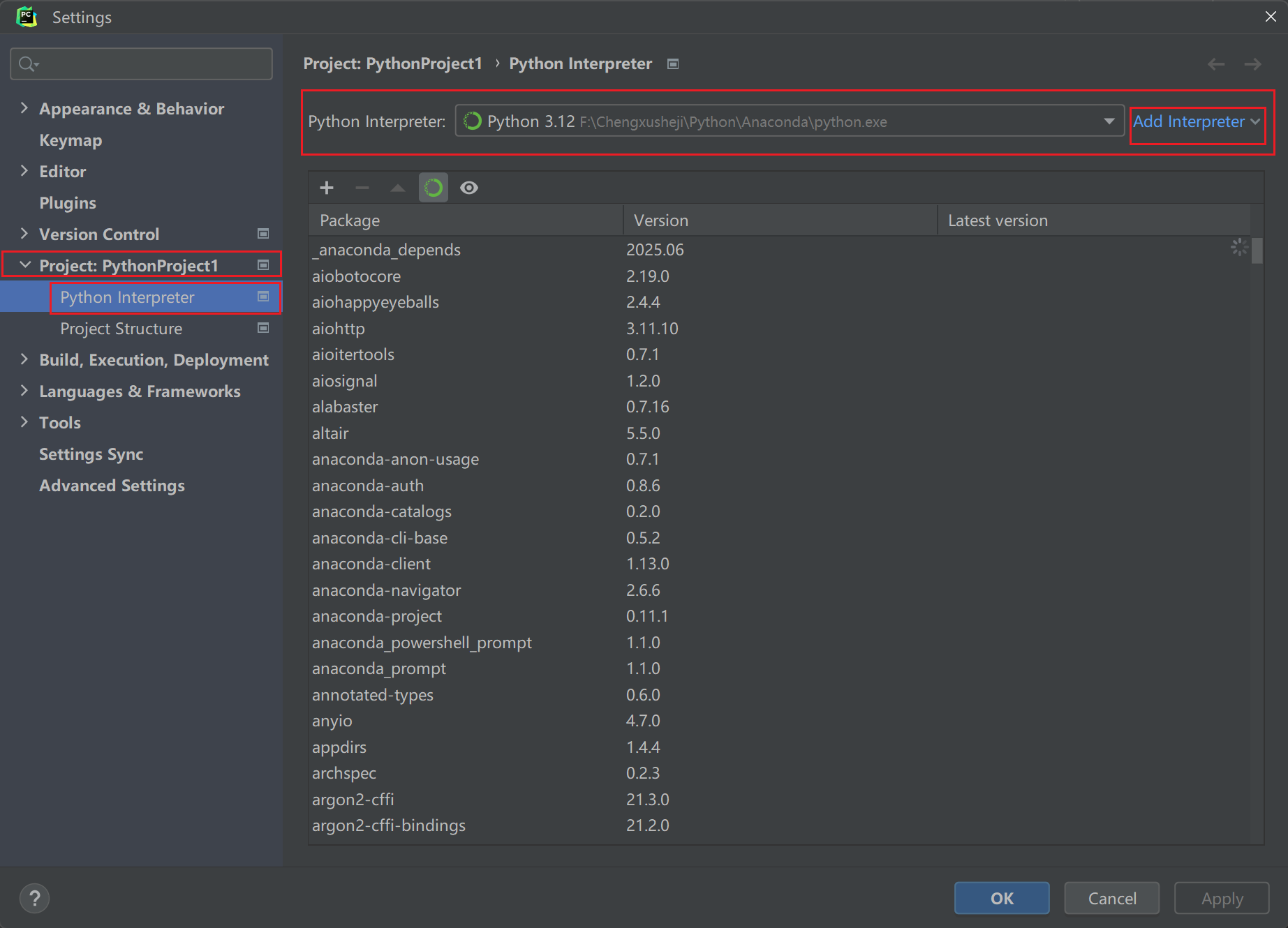
Task: Select the _anaconda_depends package row
Action: click(780, 250)
